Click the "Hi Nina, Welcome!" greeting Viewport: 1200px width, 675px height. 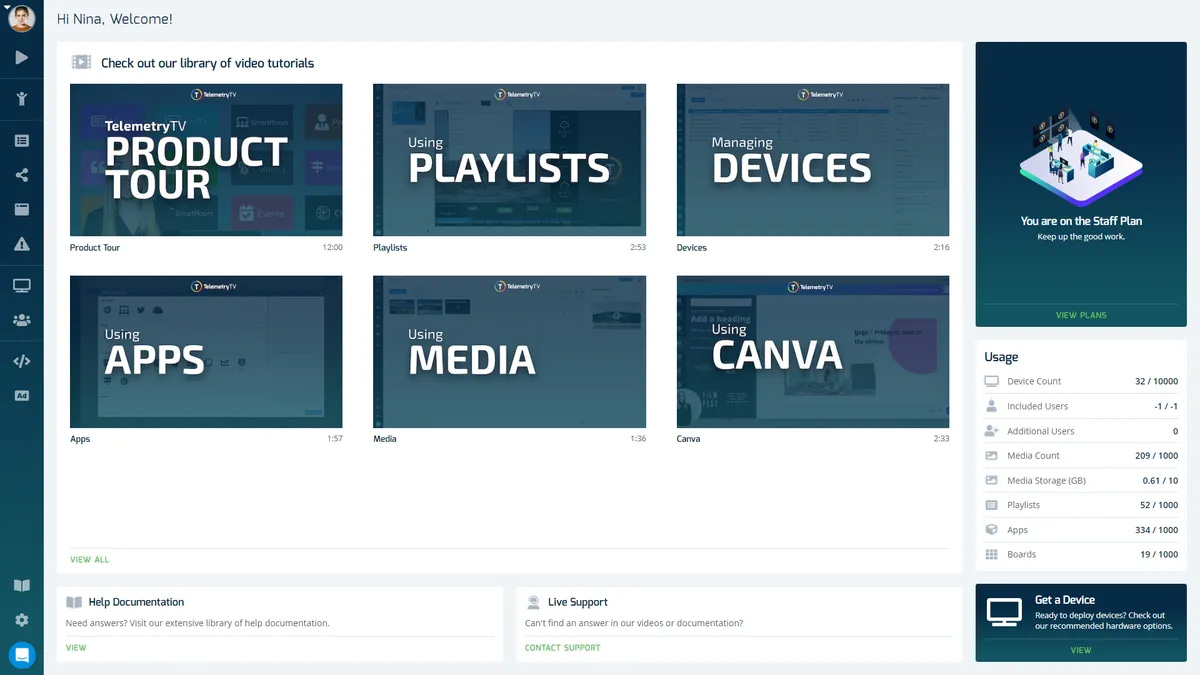(x=114, y=19)
